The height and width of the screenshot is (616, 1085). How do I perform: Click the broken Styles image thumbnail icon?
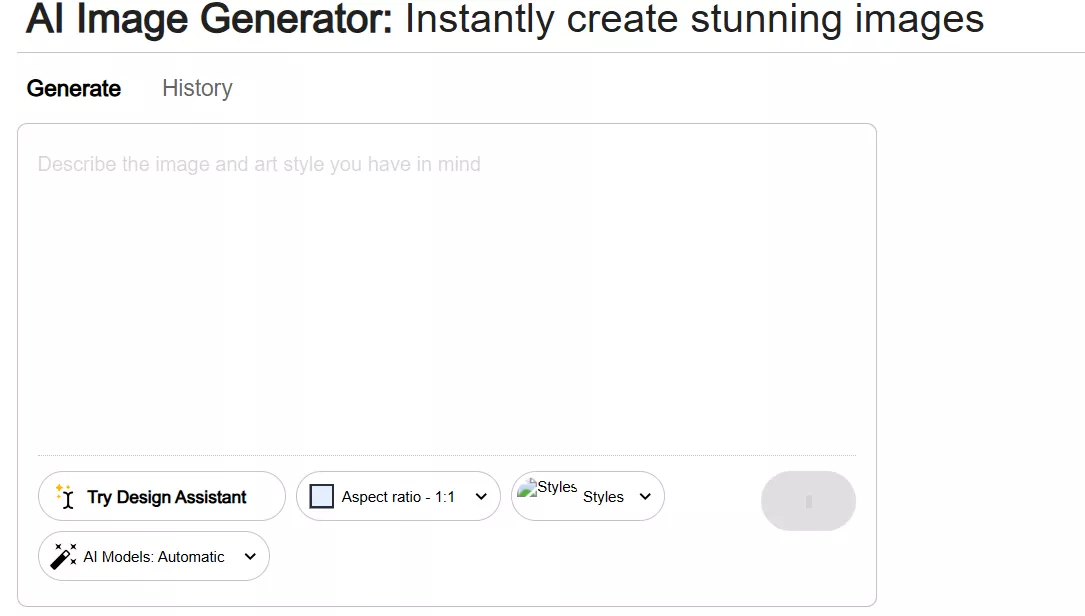coord(527,487)
